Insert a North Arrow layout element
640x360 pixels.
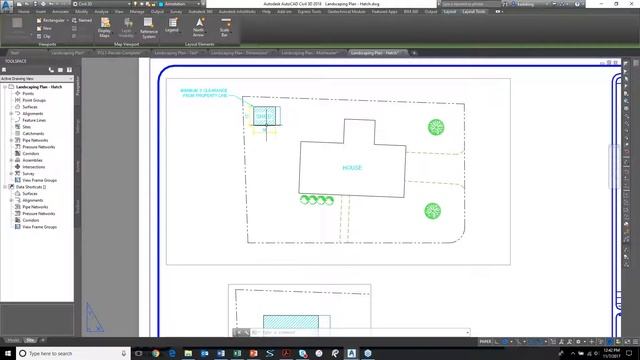(199, 27)
